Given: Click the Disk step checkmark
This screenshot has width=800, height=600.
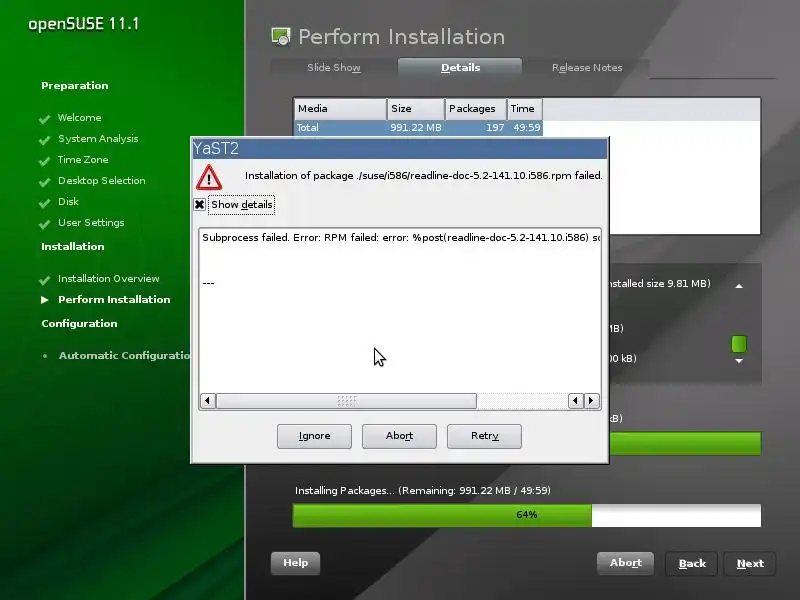Looking at the screenshot, I should coord(44,203).
